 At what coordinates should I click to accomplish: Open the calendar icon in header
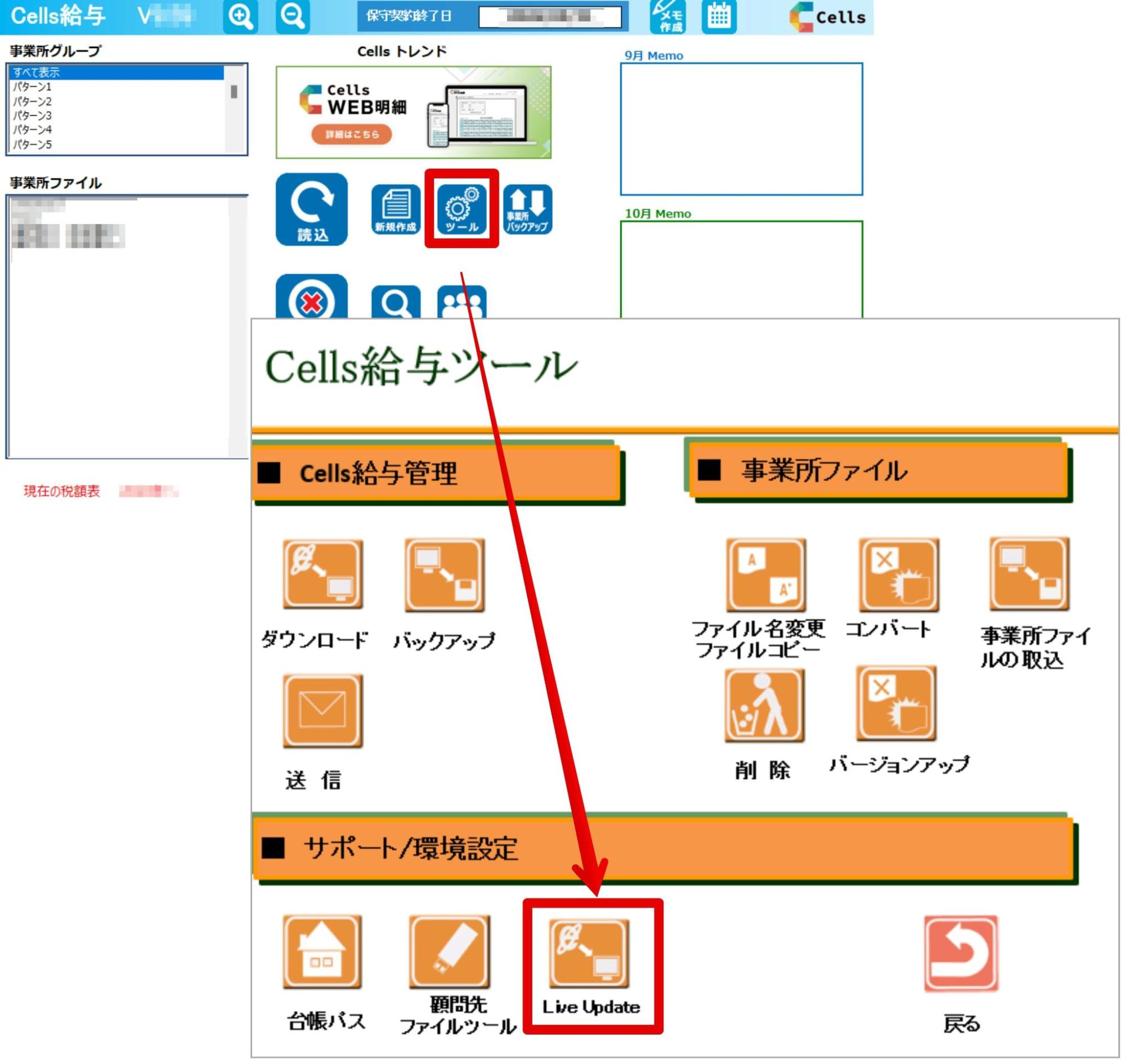(x=719, y=16)
